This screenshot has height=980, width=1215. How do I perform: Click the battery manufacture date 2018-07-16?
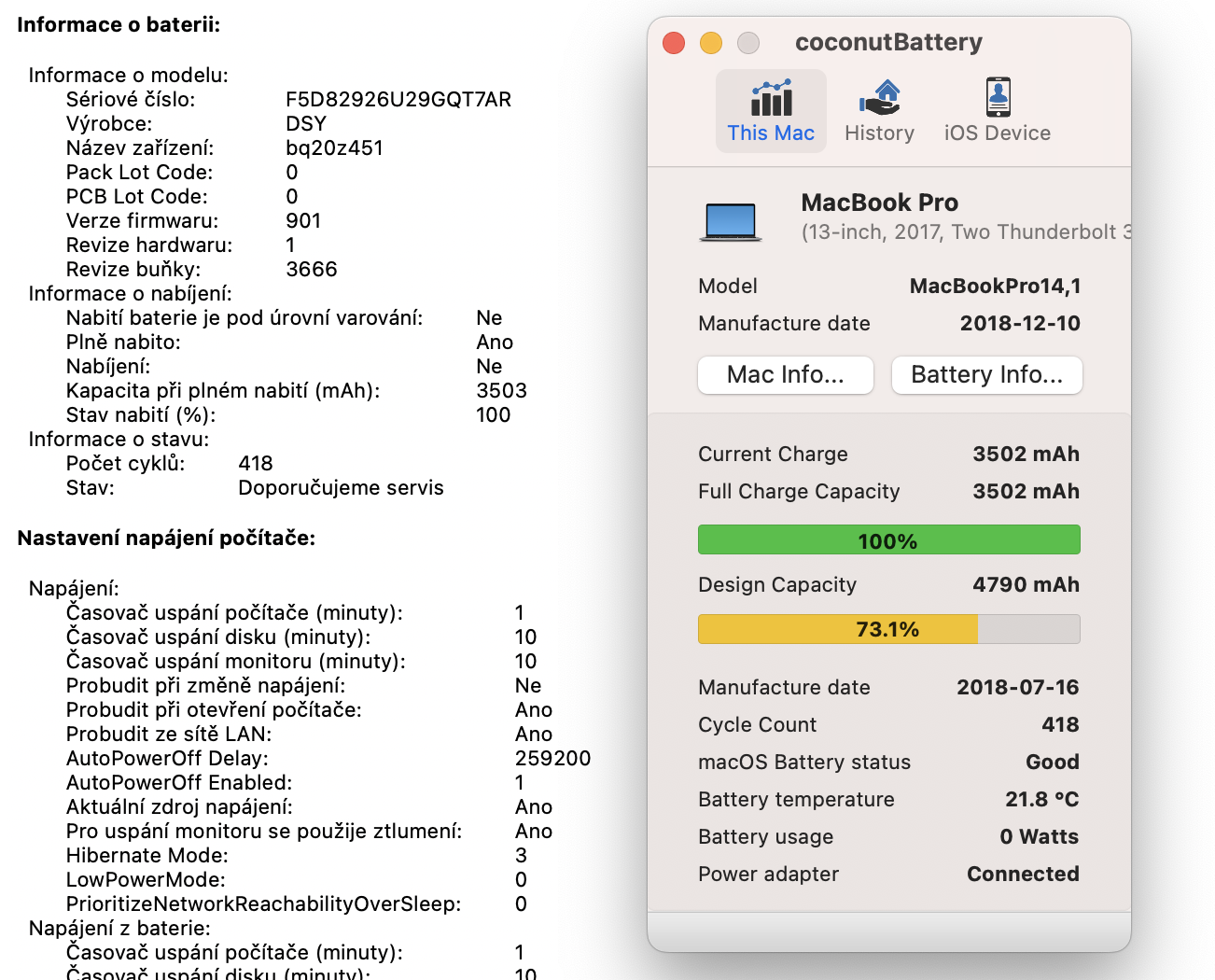1018,688
